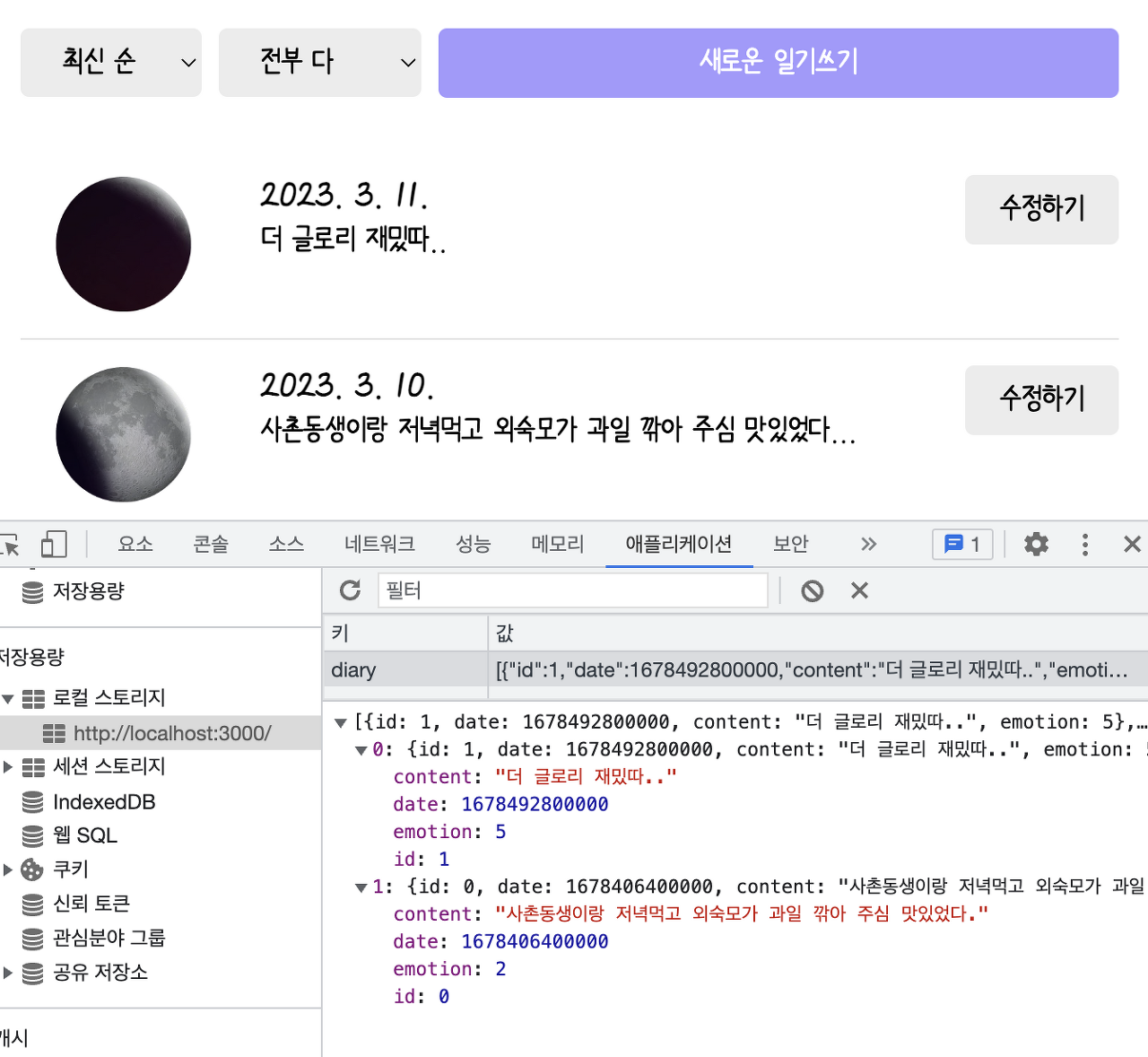This screenshot has height=1057, width=1148.
Task: Open the 최신 순 sort dropdown
Action: (x=111, y=62)
